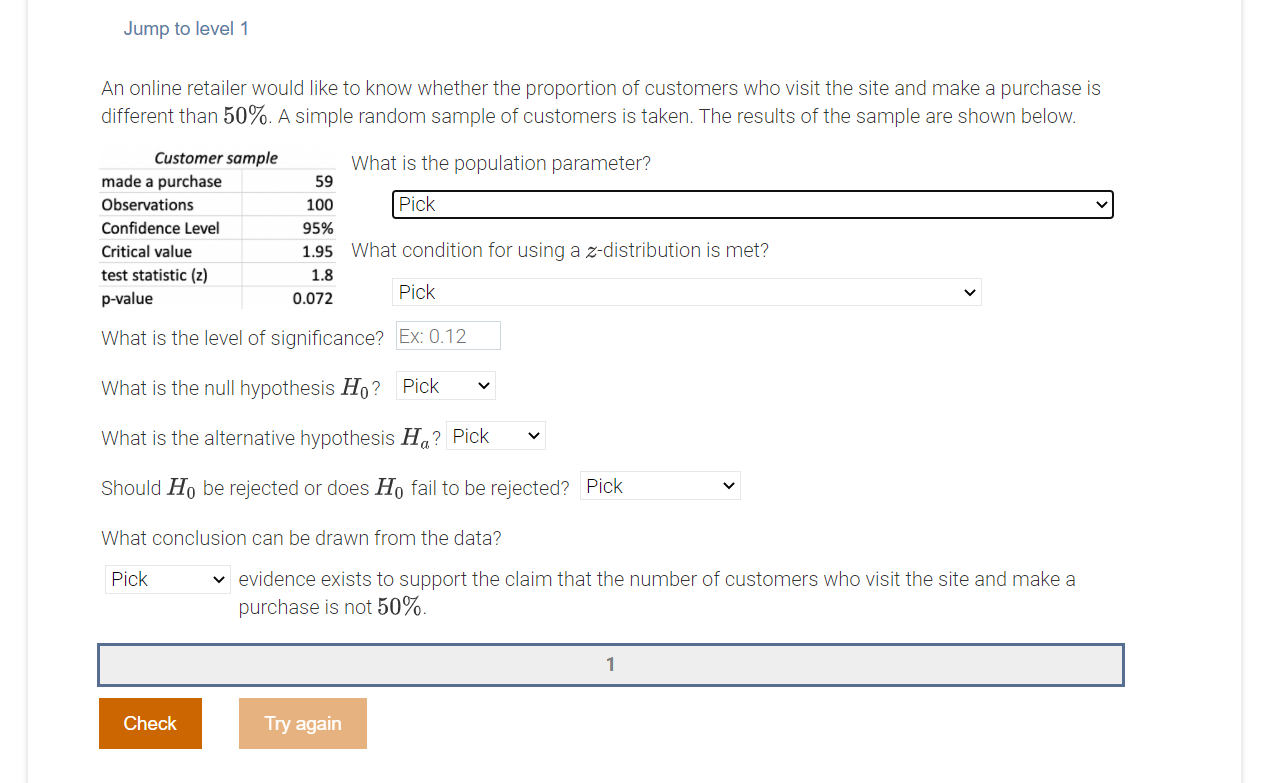
Task: Expand the null hypothesis Pick dropdown
Action: 445,385
